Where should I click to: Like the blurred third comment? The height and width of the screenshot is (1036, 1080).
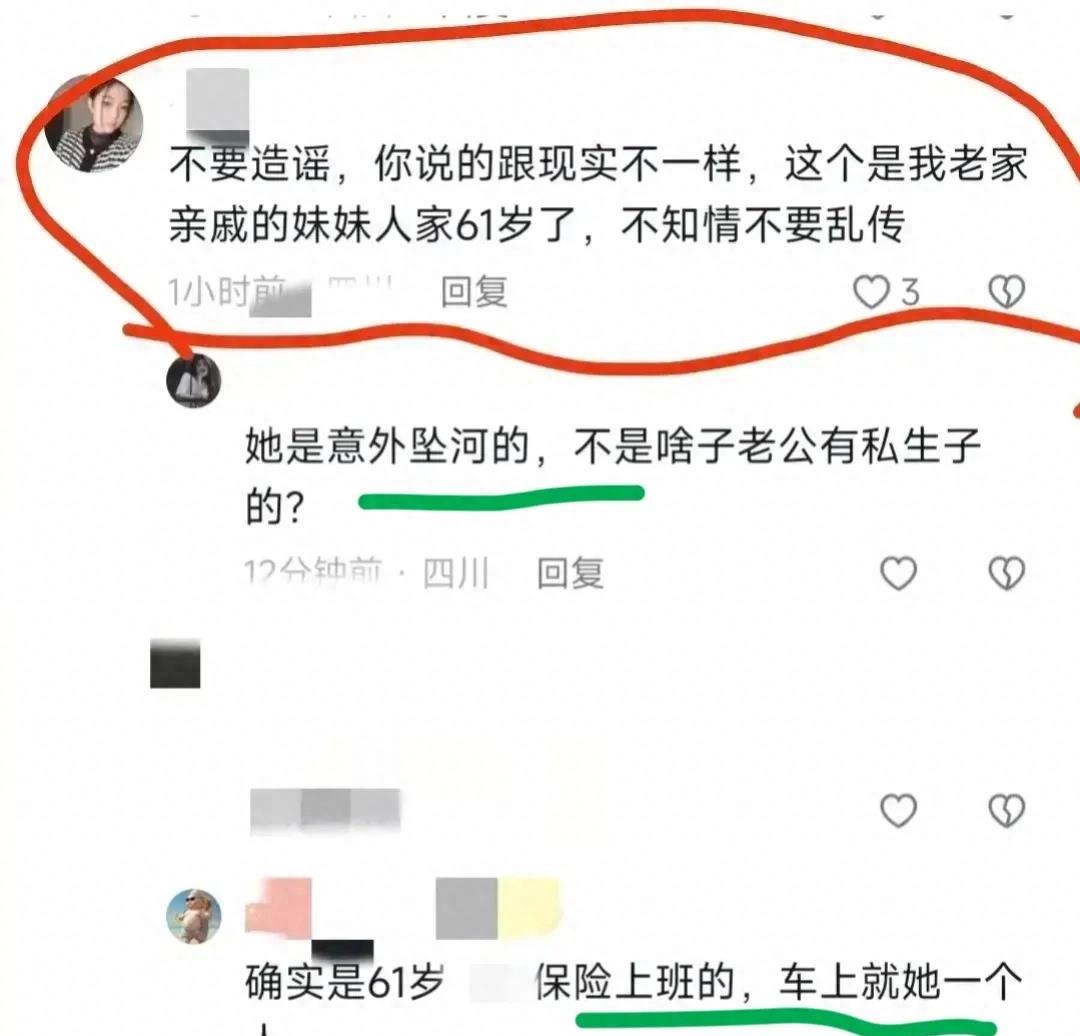click(x=899, y=810)
